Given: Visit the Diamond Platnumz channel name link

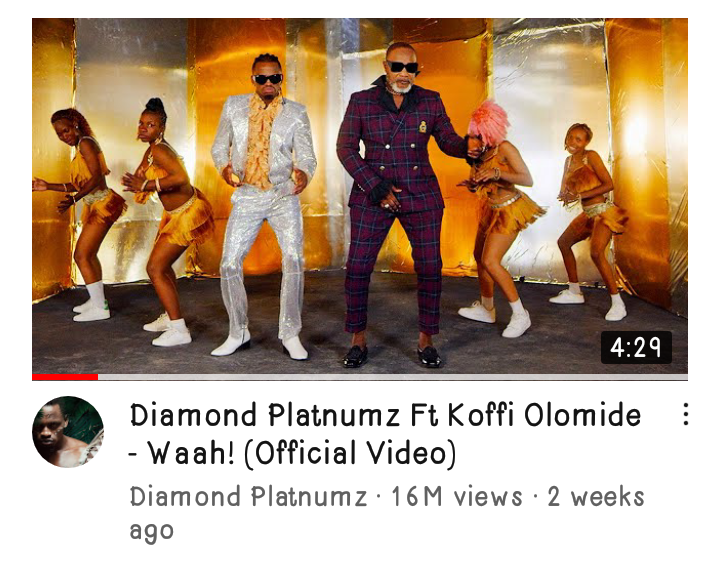Looking at the screenshot, I should point(248,496).
